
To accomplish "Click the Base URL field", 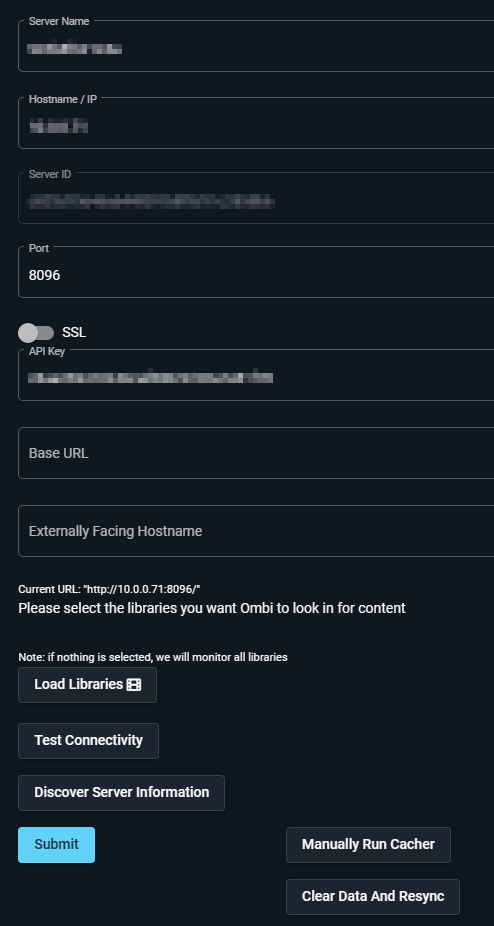I will tap(256, 453).
